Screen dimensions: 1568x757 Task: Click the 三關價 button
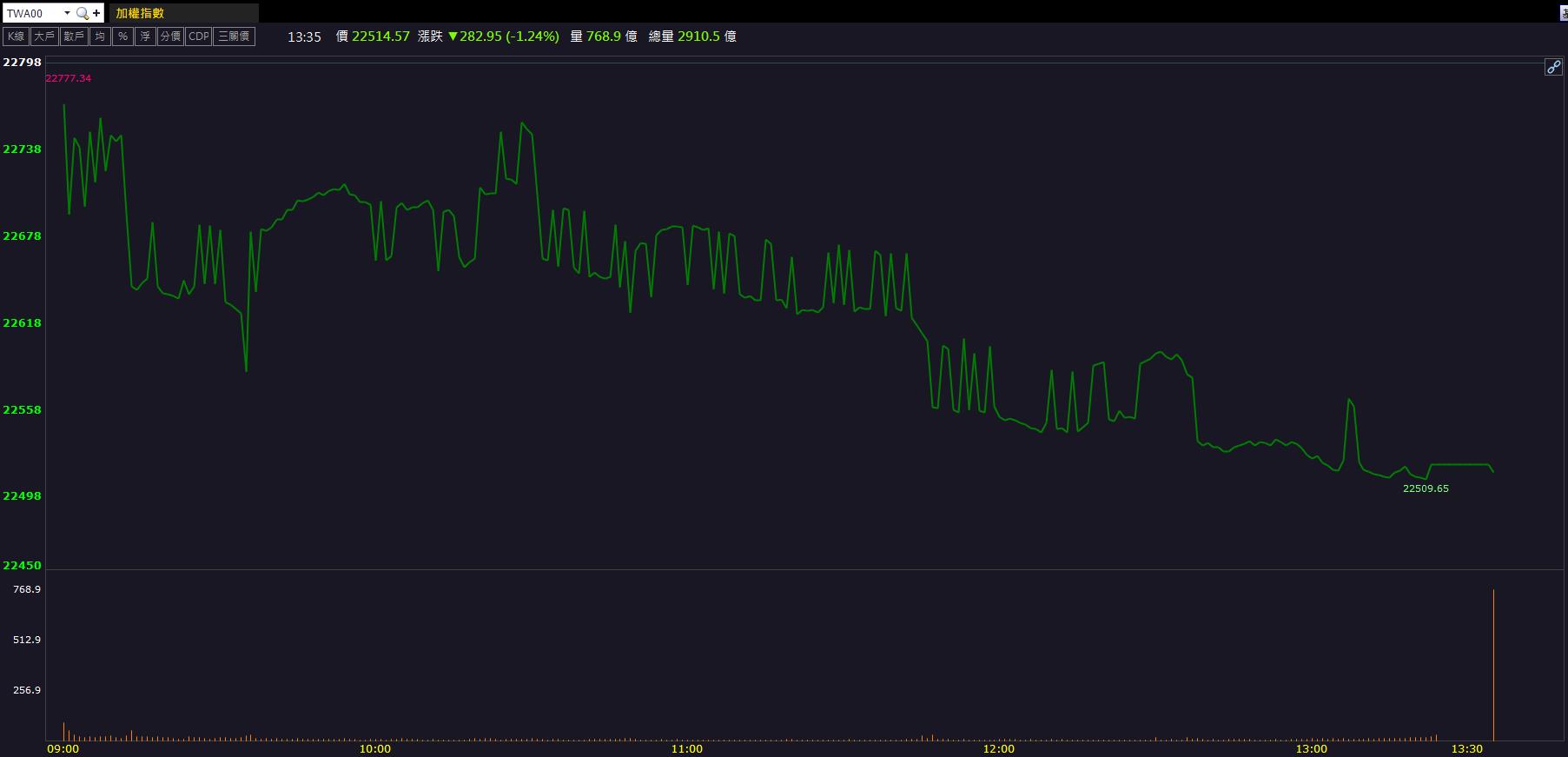pyautogui.click(x=235, y=37)
